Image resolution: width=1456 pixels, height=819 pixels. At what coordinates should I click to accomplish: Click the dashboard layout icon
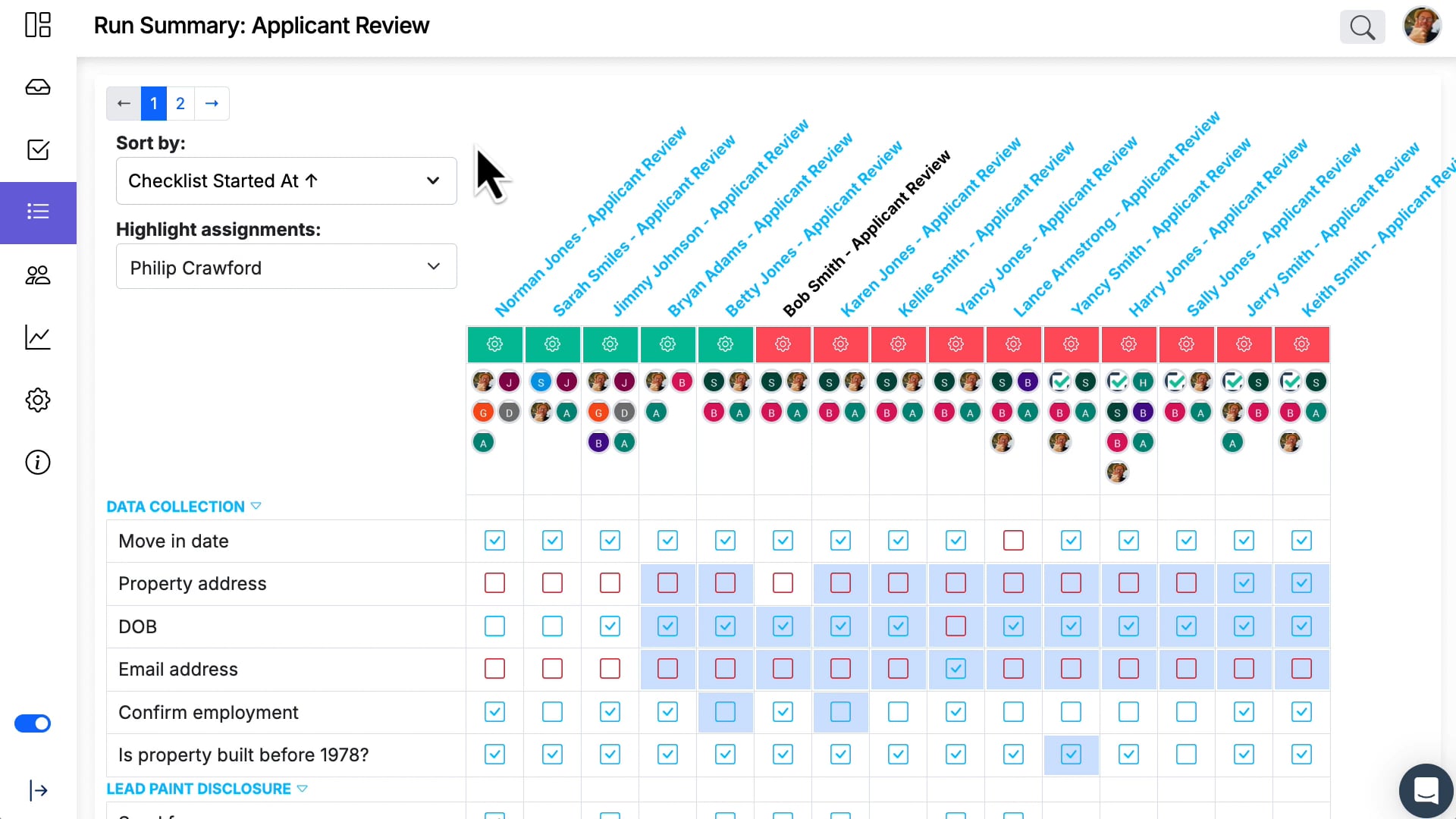pyautogui.click(x=38, y=25)
